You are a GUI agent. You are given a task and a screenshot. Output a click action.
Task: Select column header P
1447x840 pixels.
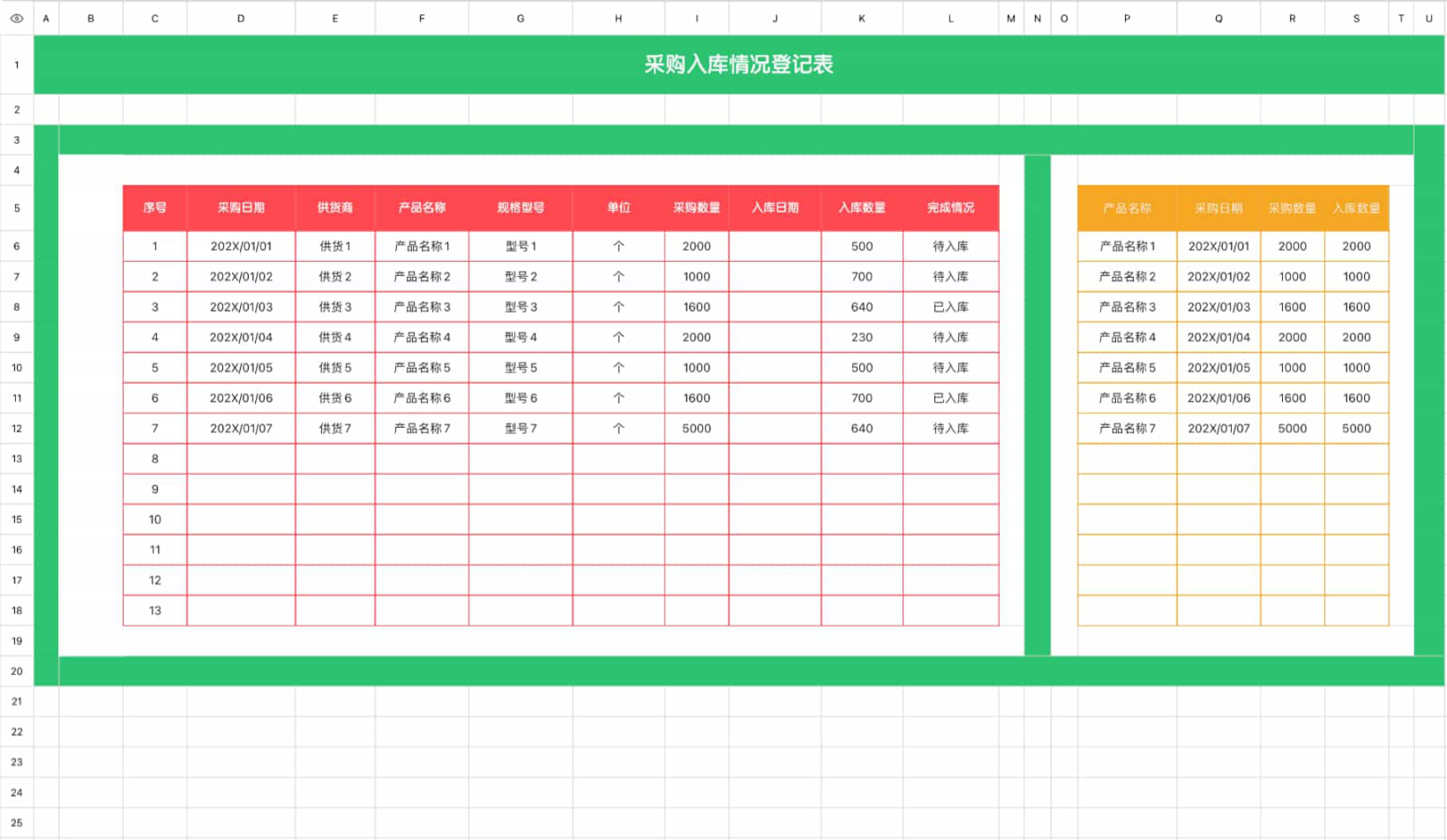pyautogui.click(x=1127, y=18)
